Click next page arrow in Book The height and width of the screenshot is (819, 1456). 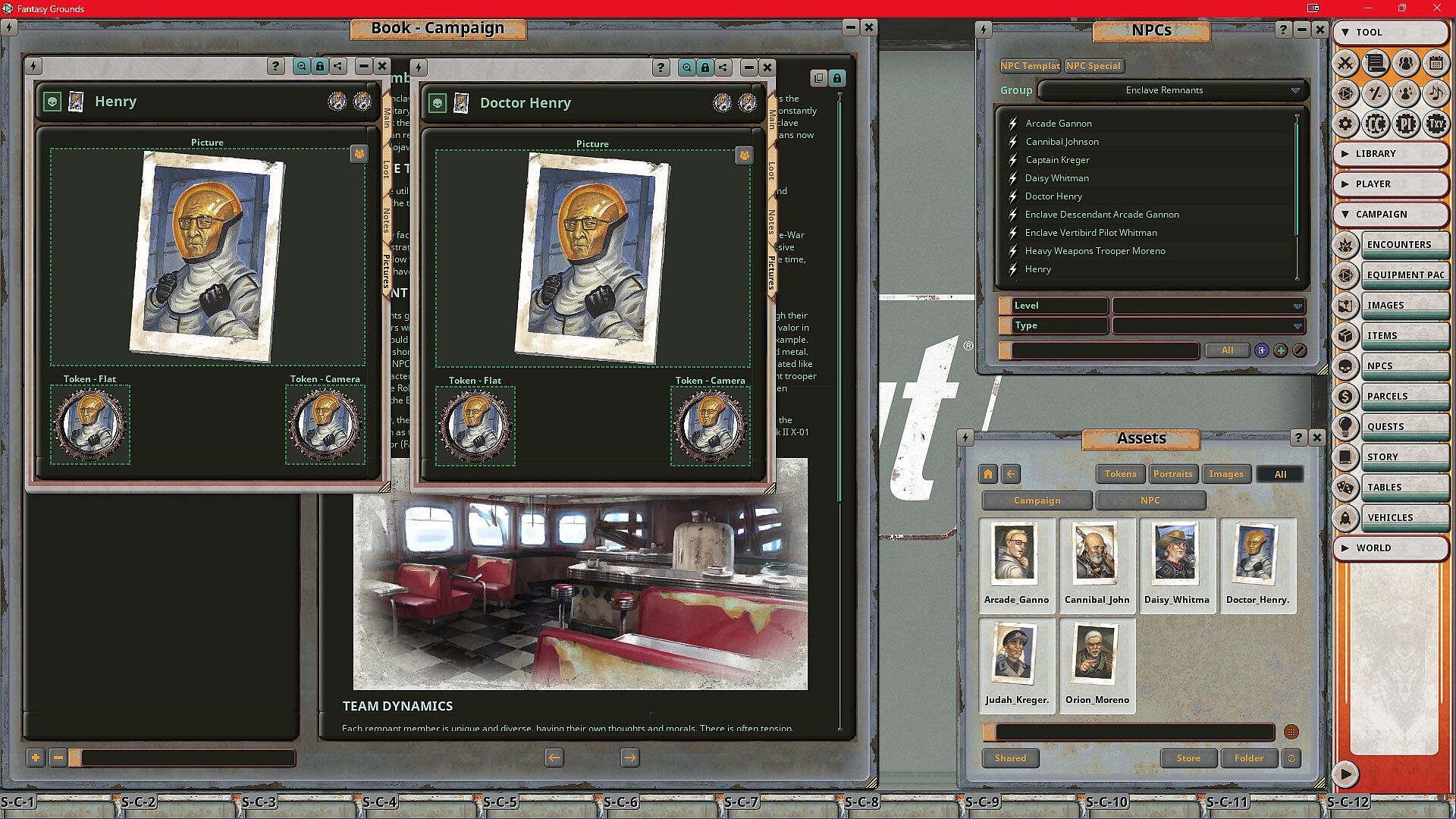pos(629,757)
